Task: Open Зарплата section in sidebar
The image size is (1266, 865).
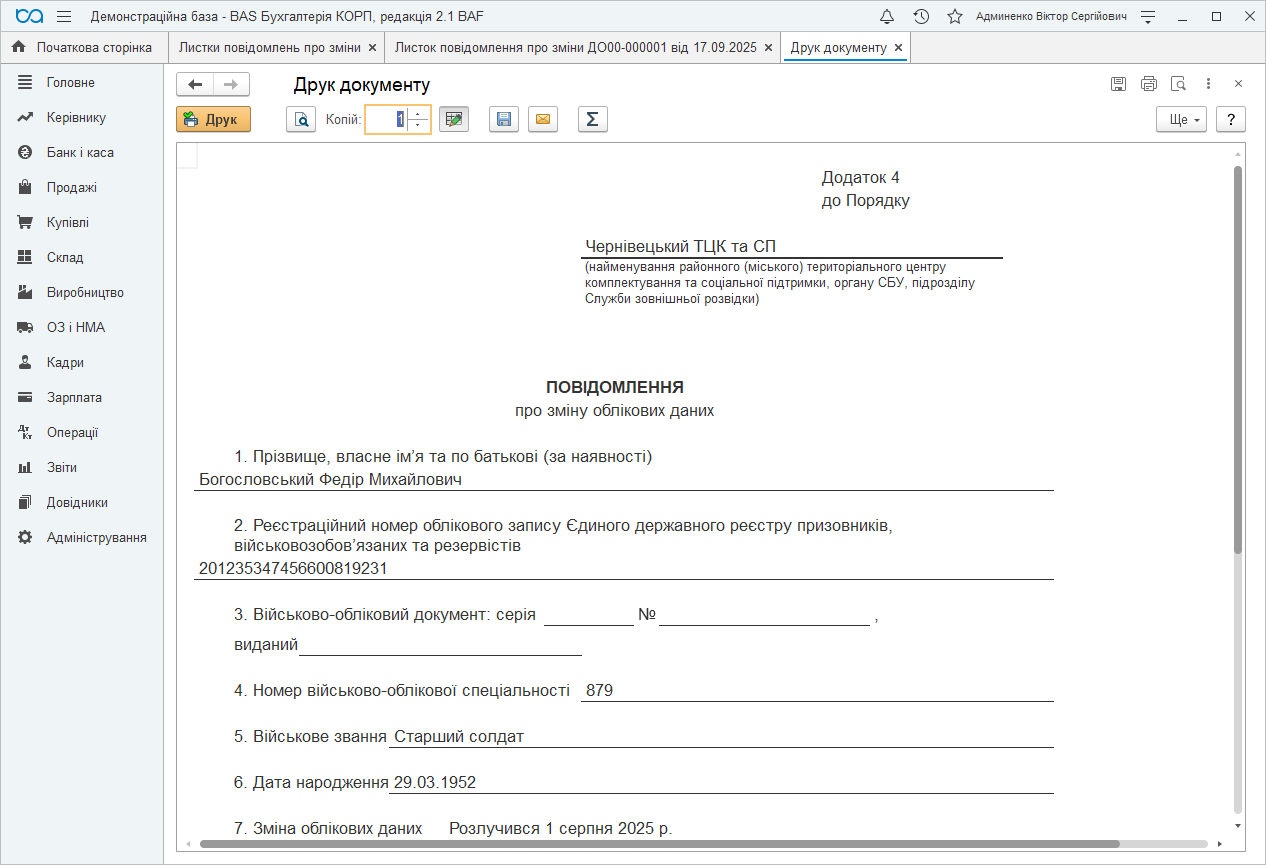Action: click(74, 398)
